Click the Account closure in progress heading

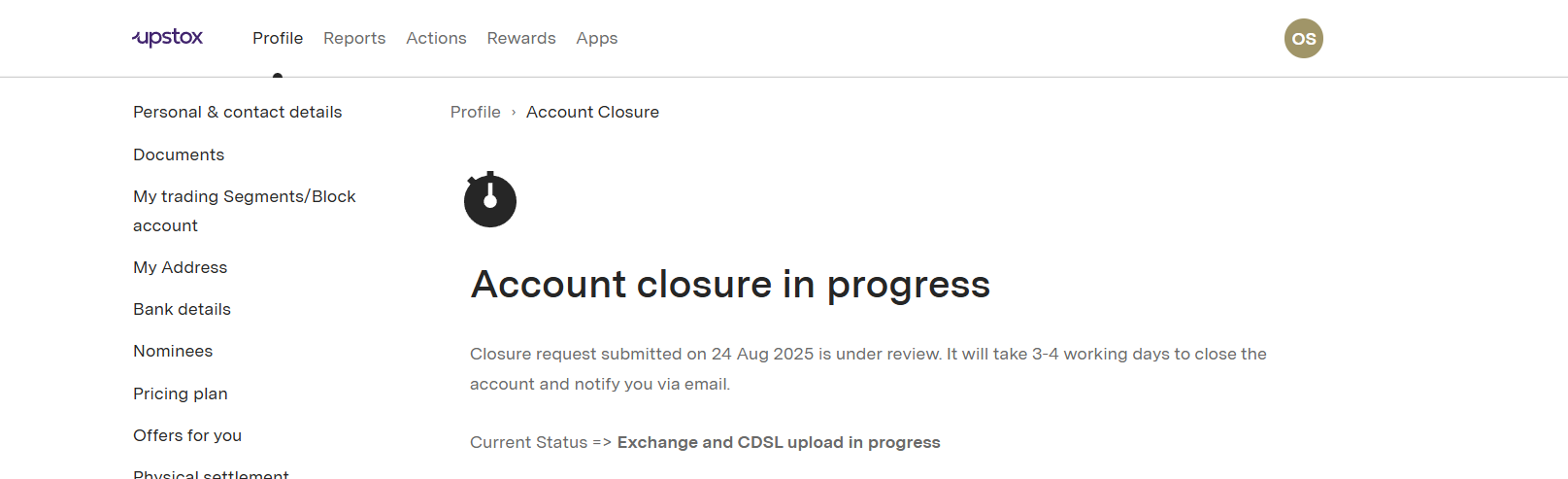point(730,285)
